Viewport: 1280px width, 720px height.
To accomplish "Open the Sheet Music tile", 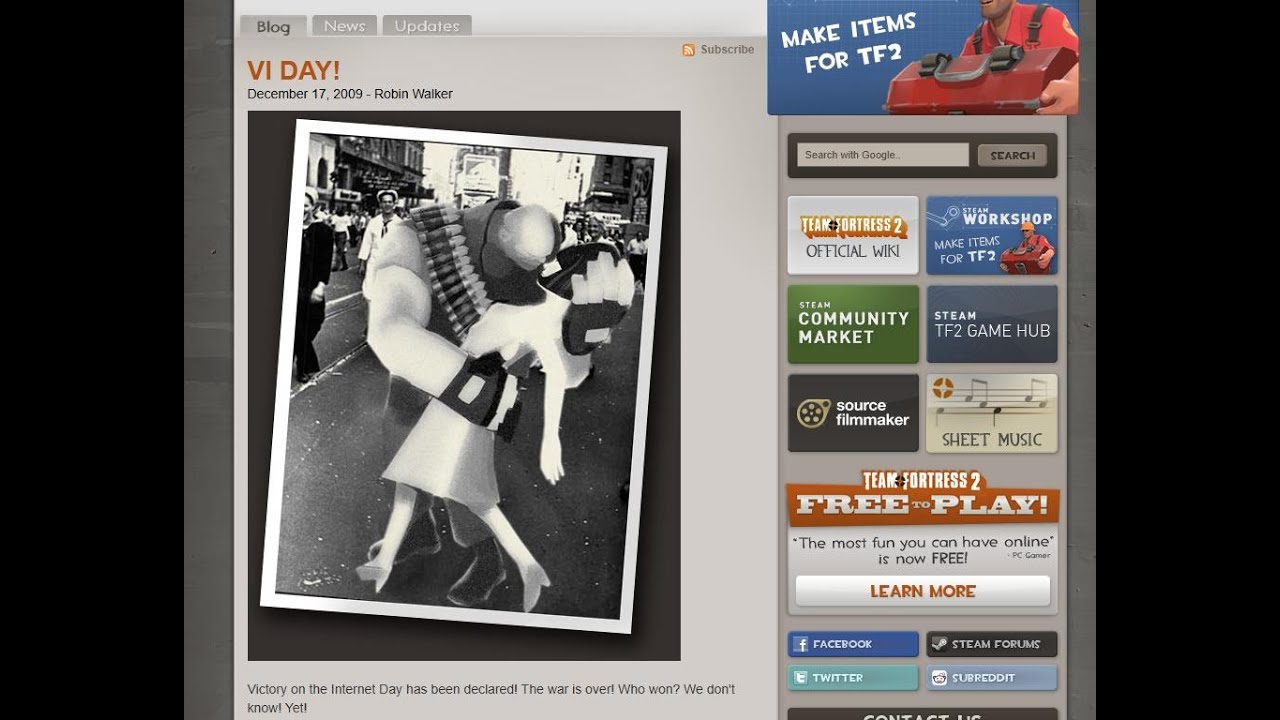I will (x=992, y=413).
